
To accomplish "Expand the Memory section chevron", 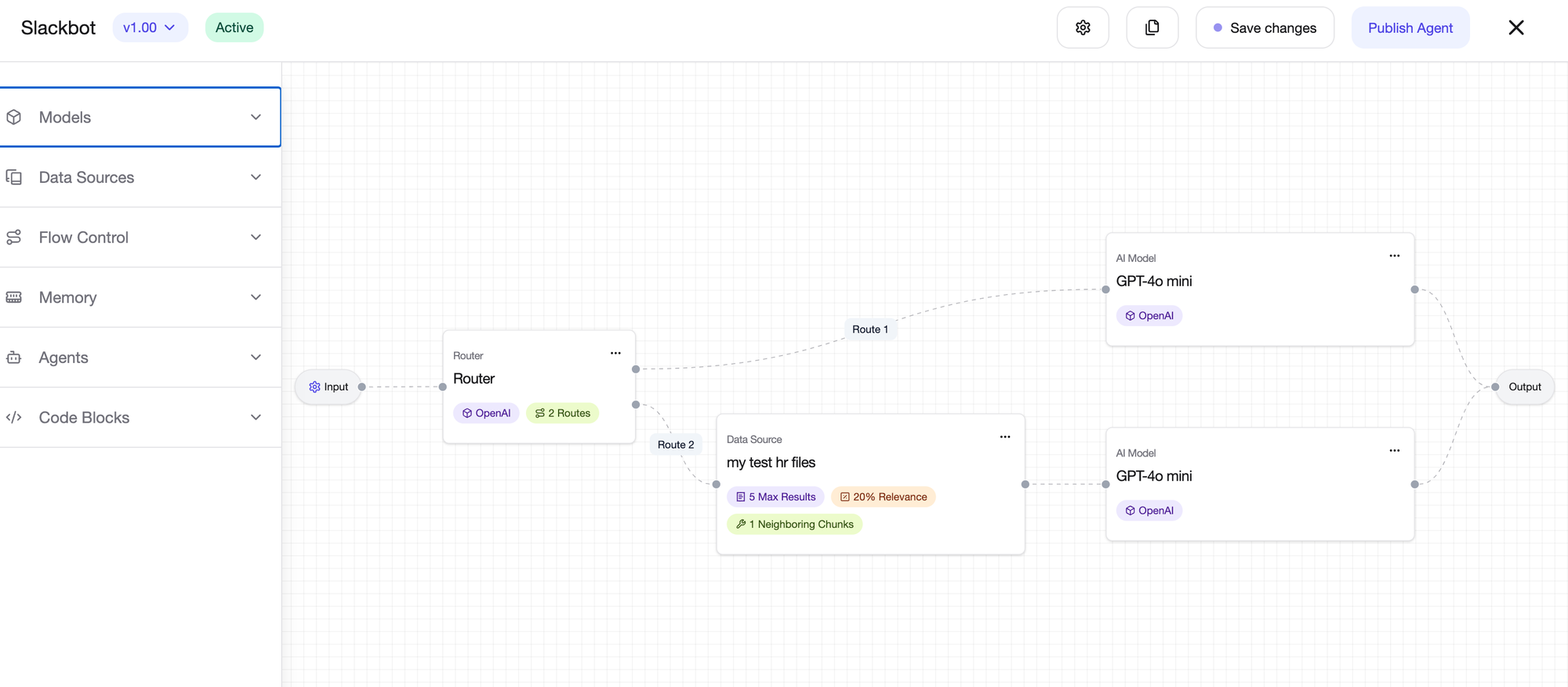I will coord(256,297).
